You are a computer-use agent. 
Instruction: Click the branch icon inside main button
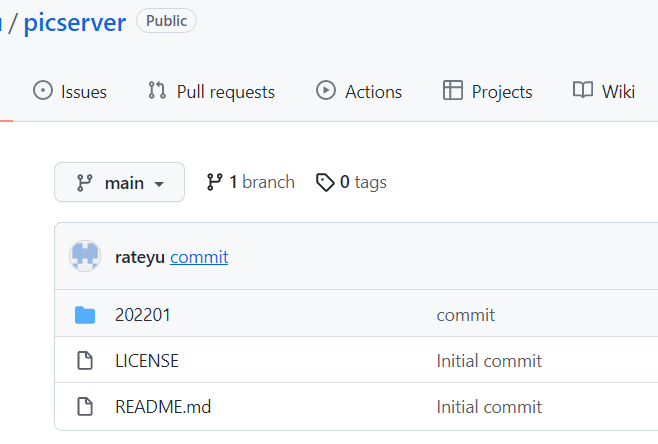(x=85, y=183)
